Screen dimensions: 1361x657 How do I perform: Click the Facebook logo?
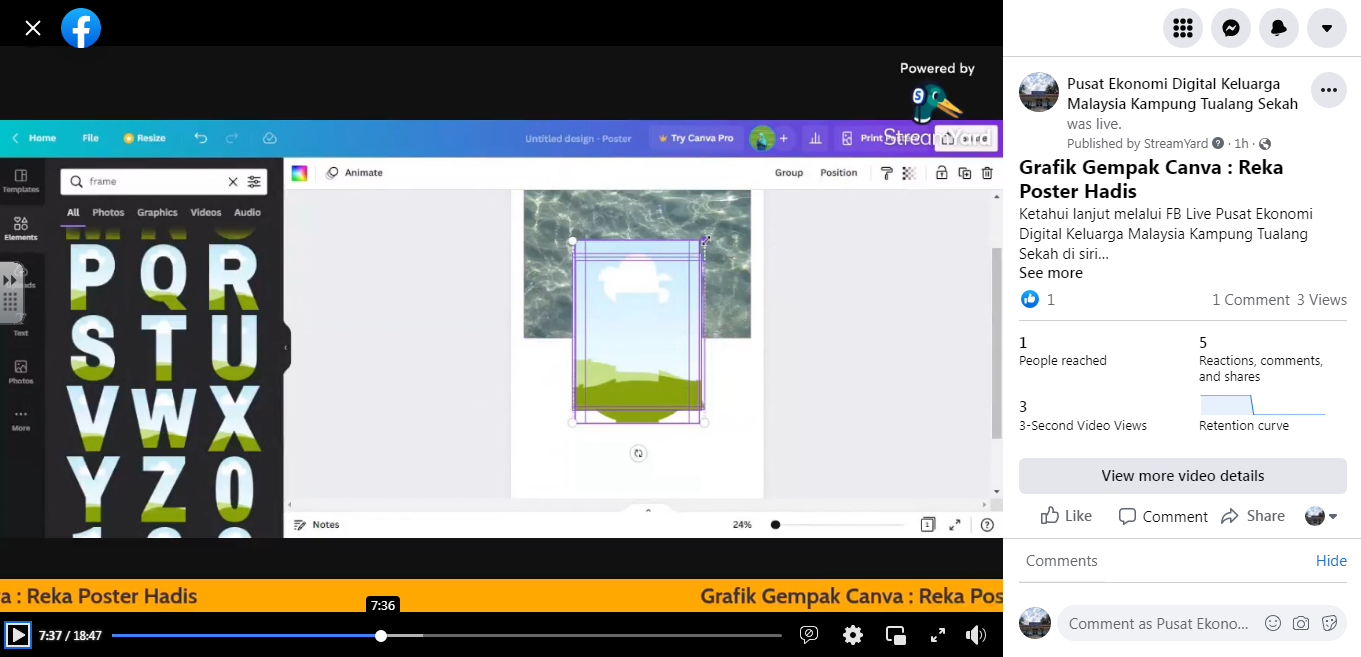coord(81,28)
